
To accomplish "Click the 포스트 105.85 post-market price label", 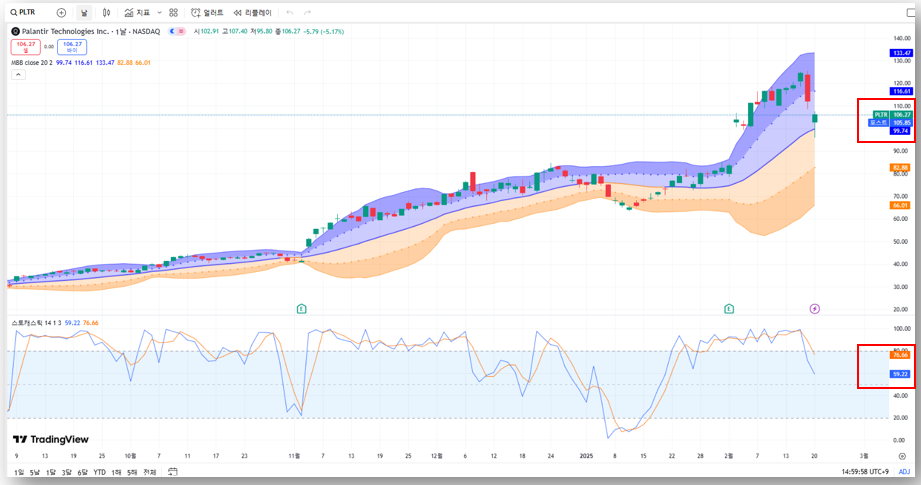I will [890, 123].
